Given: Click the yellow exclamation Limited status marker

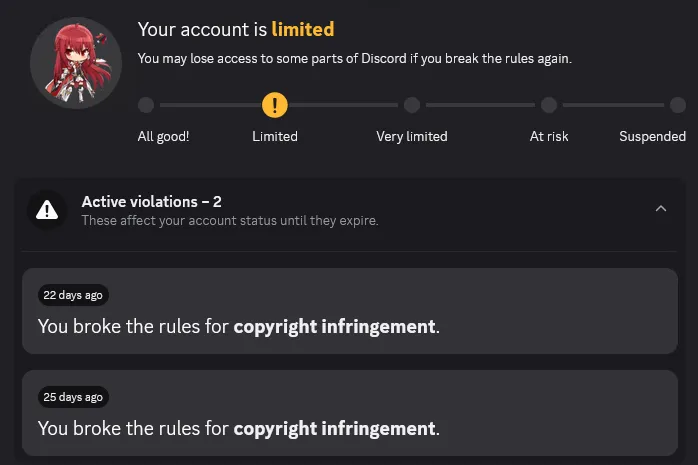Looking at the screenshot, I should coord(275,105).
